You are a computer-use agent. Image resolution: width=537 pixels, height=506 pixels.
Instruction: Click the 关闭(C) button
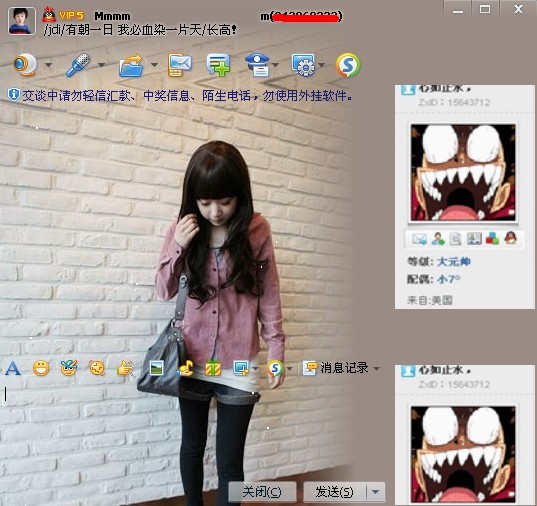[262, 492]
